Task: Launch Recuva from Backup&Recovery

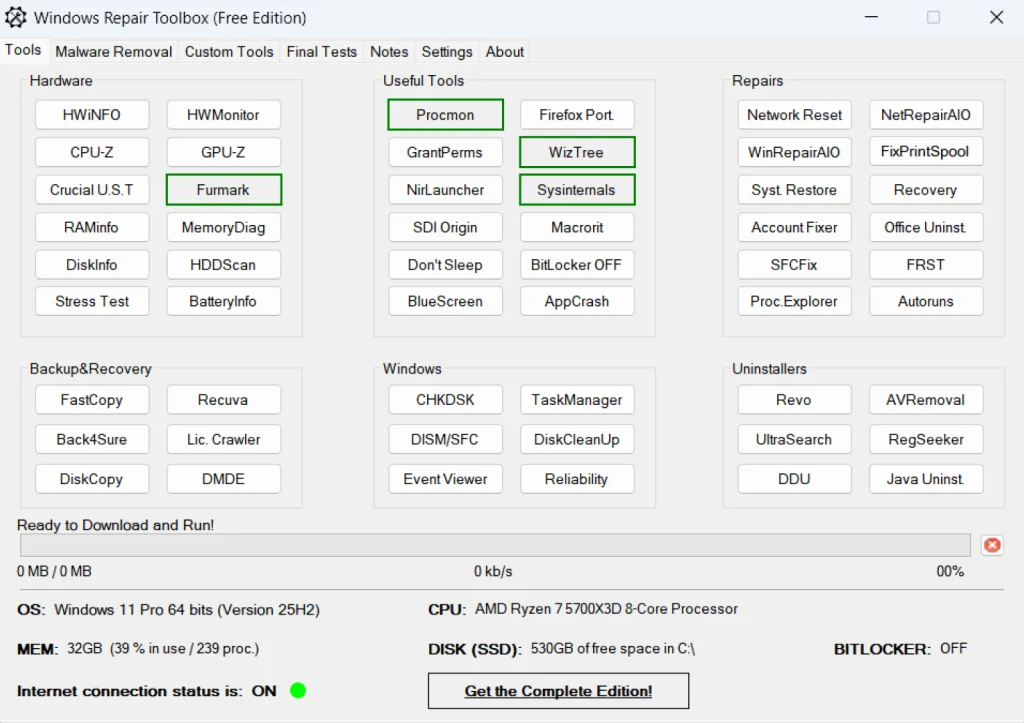Action: [x=223, y=399]
